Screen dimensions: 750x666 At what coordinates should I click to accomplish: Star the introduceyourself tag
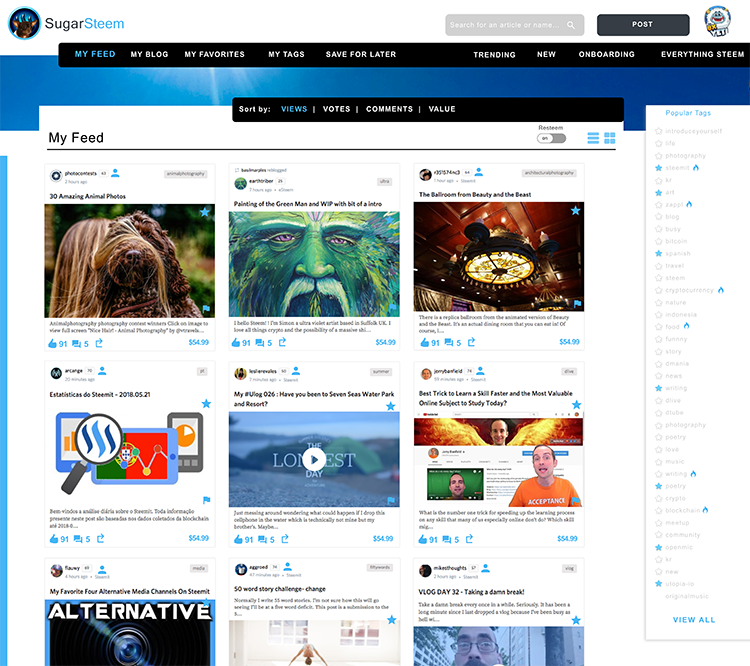[659, 131]
